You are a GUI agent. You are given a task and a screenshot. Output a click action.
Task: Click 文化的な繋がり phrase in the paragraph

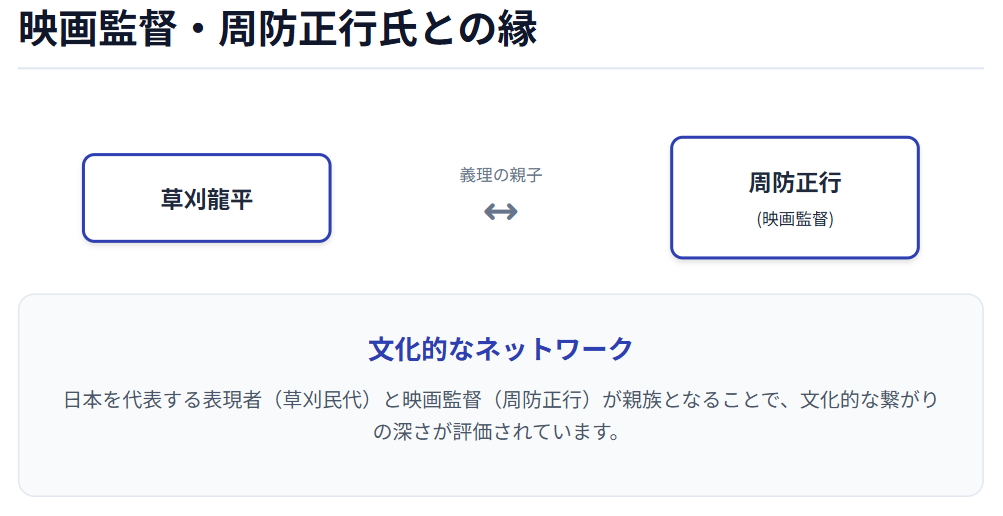pos(870,400)
